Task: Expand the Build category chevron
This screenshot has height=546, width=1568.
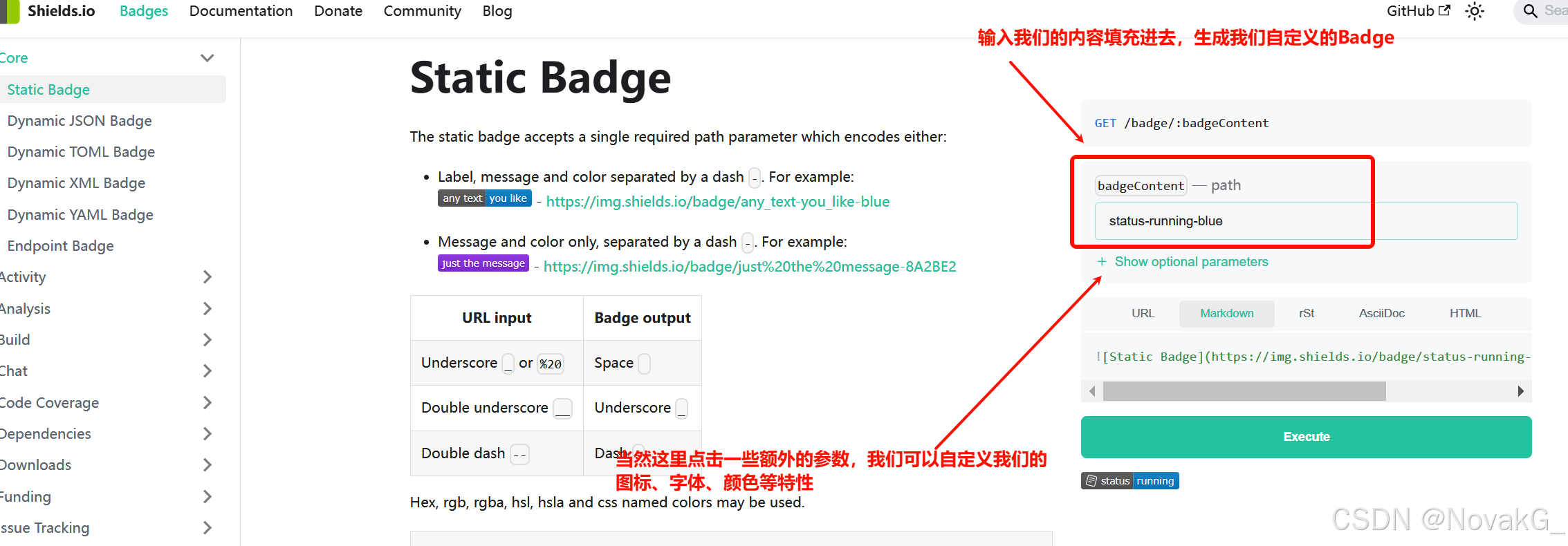Action: click(x=207, y=339)
